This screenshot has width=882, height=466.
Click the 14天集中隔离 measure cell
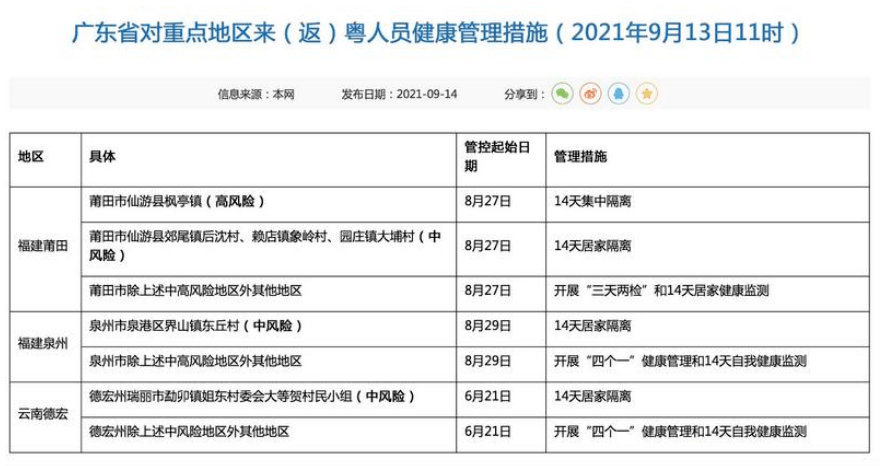(x=592, y=201)
